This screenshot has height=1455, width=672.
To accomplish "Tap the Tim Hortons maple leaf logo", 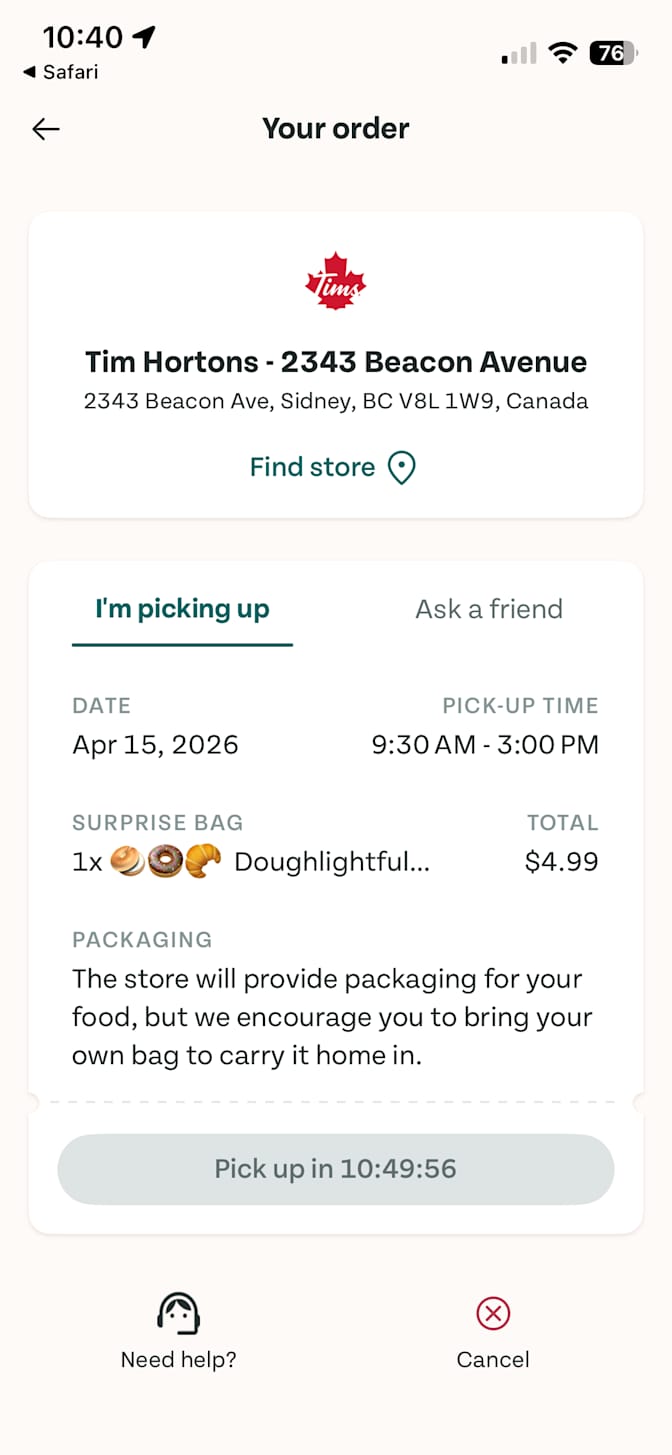I will click(x=336, y=282).
